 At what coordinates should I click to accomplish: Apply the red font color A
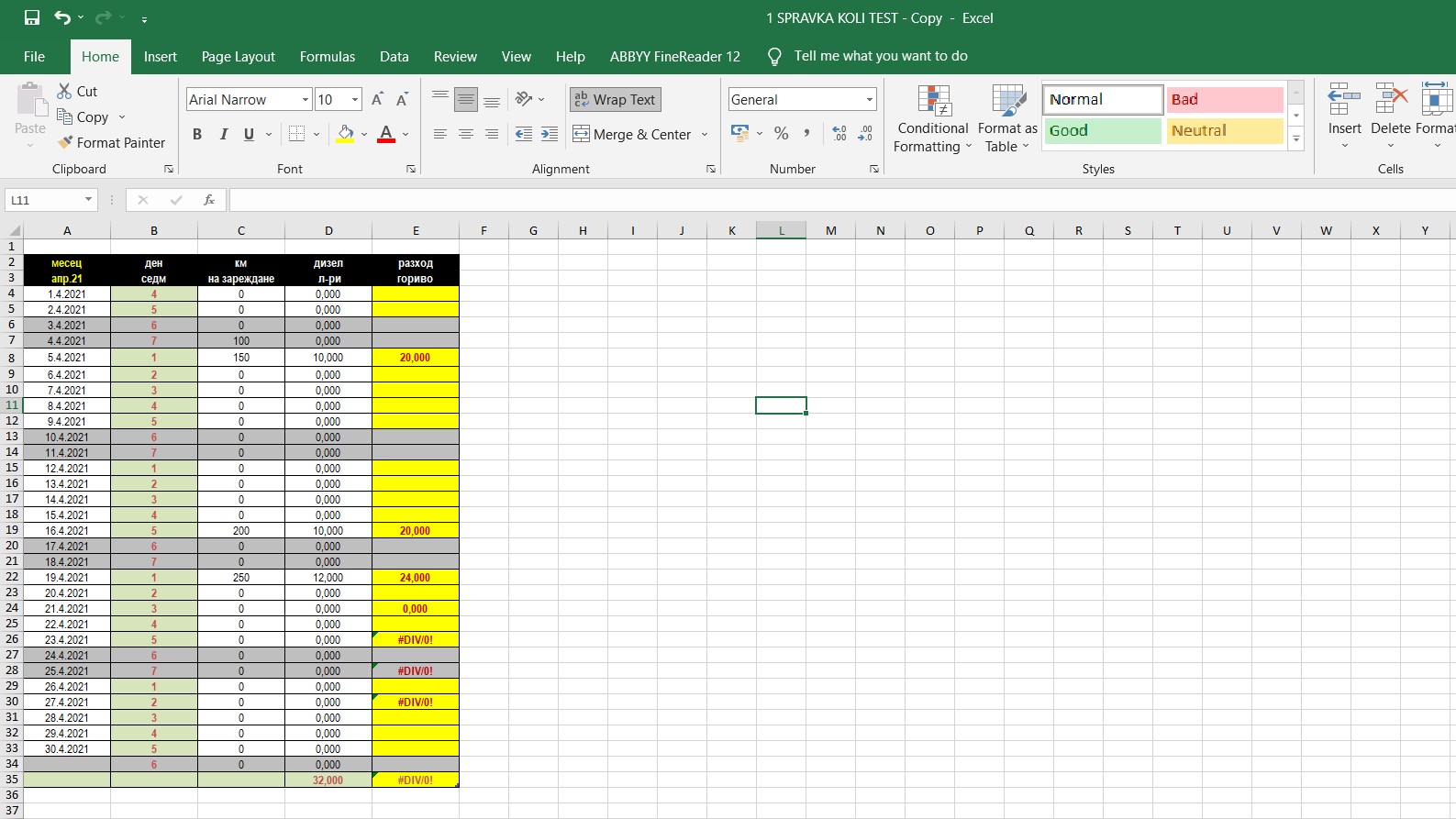click(386, 134)
